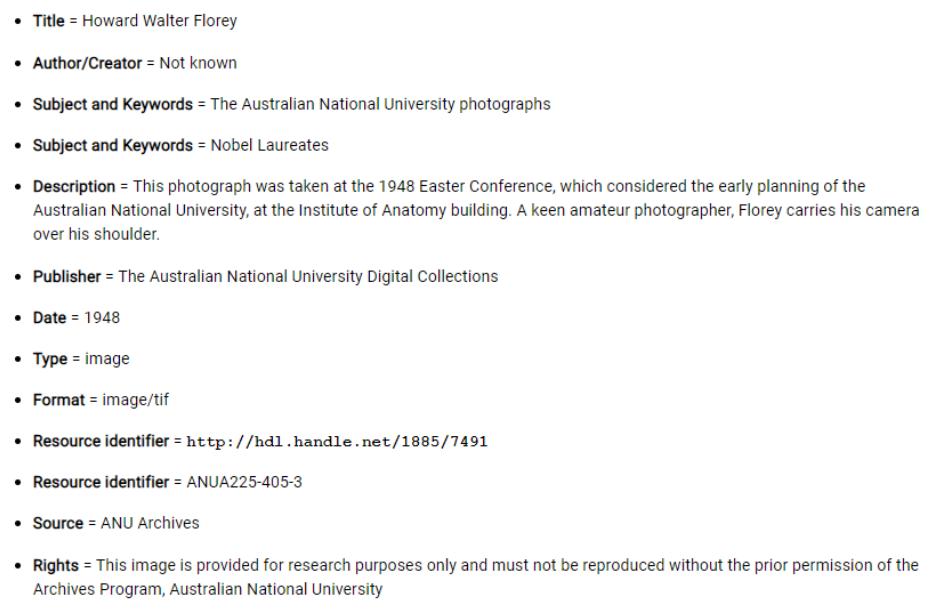The height and width of the screenshot is (614, 947).
Task: Click the 'Not known' author value
Action: (x=198, y=63)
